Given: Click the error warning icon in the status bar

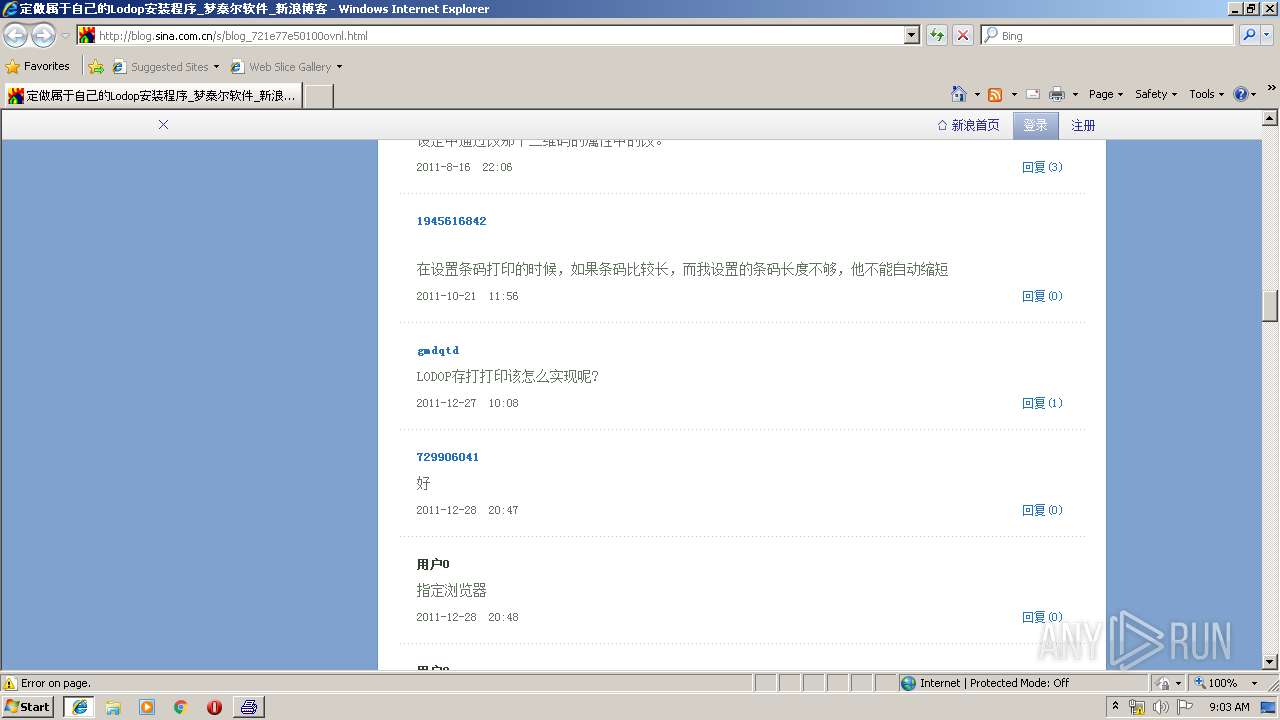Looking at the screenshot, I should click(10, 683).
